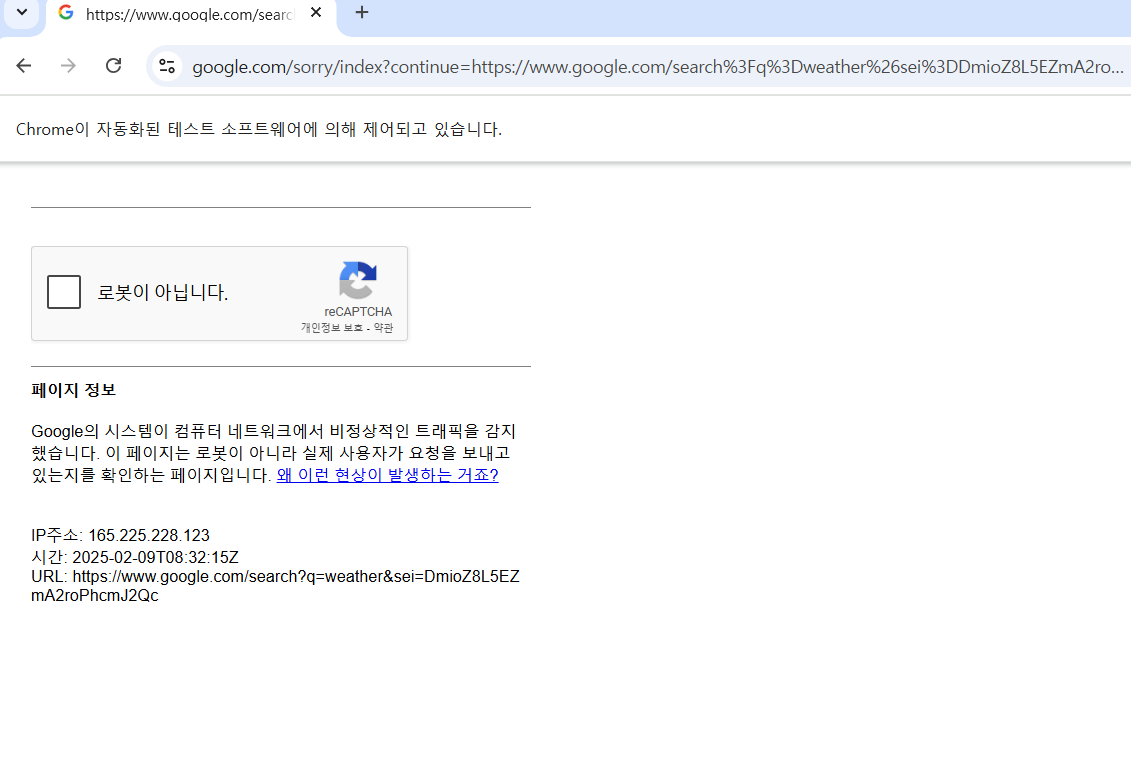Click the reCAPTCHA logo icon
This screenshot has width=1131, height=766.
click(x=358, y=280)
